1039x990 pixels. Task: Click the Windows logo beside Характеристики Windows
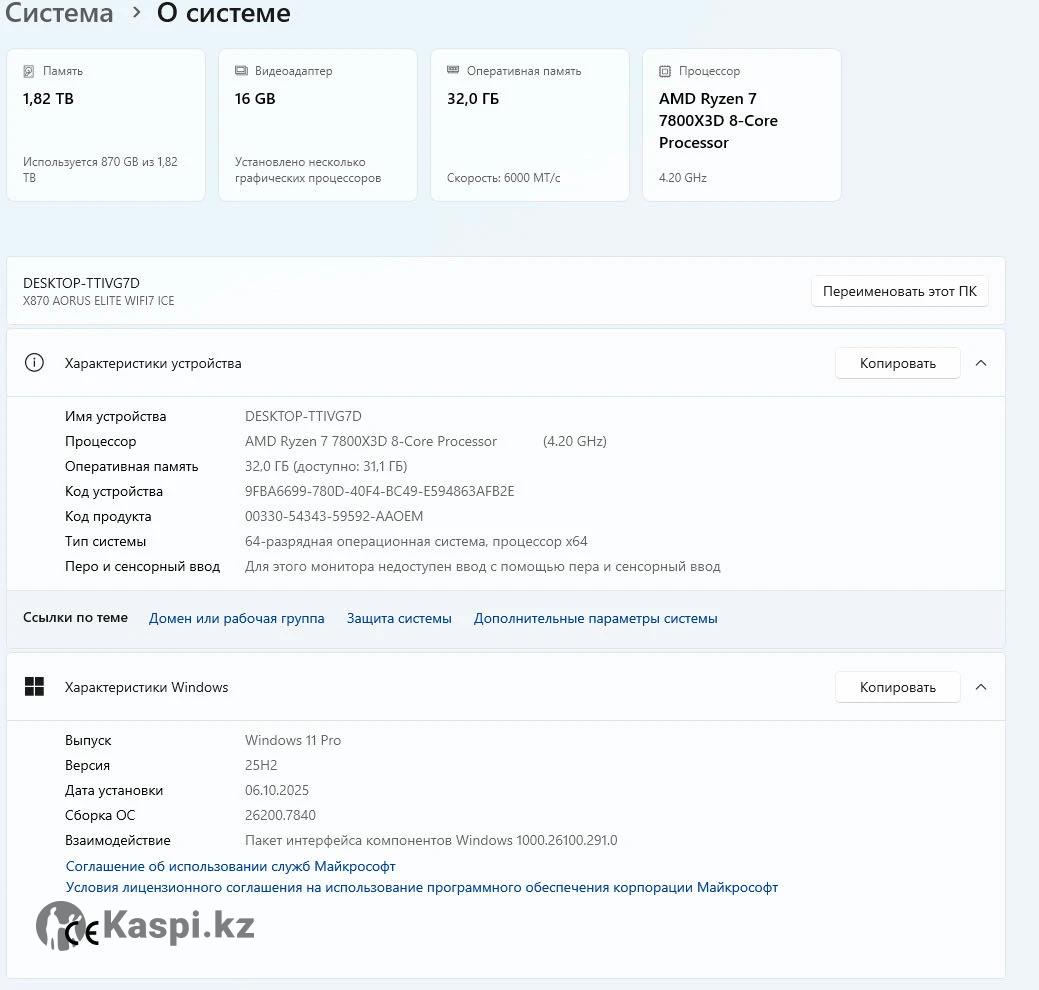pyautogui.click(x=34, y=687)
